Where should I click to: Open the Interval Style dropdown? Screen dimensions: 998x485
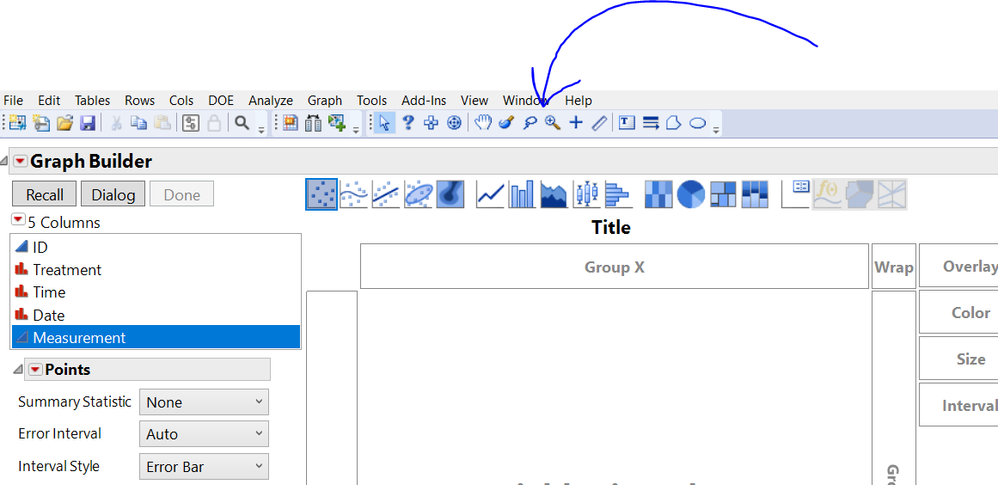tap(204, 467)
